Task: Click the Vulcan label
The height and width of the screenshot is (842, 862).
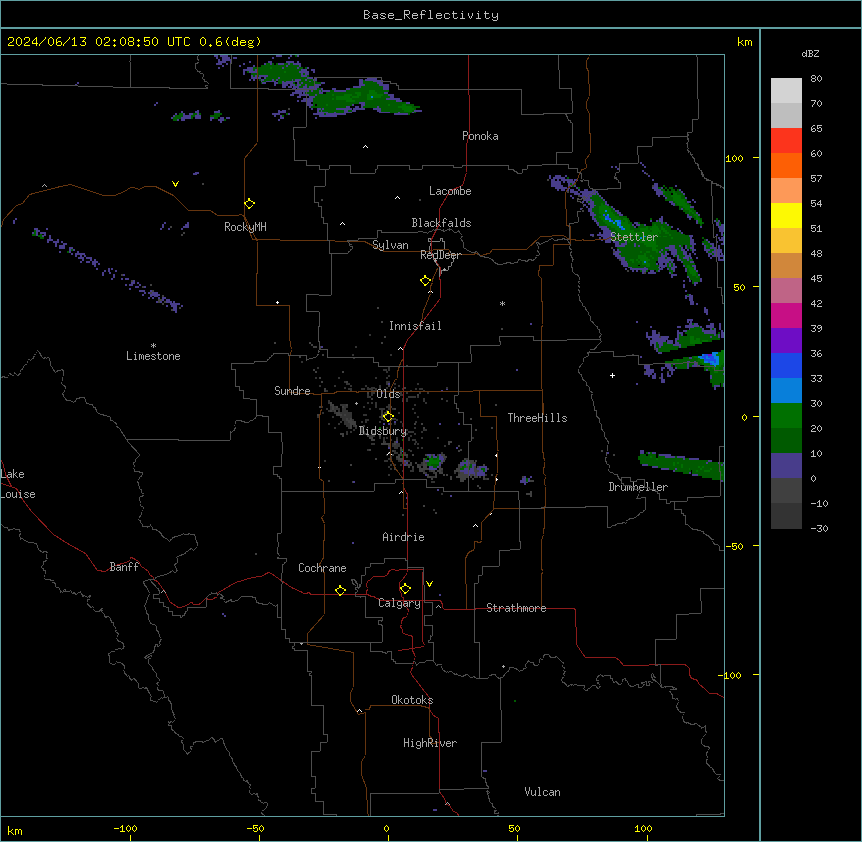Action: [x=542, y=792]
